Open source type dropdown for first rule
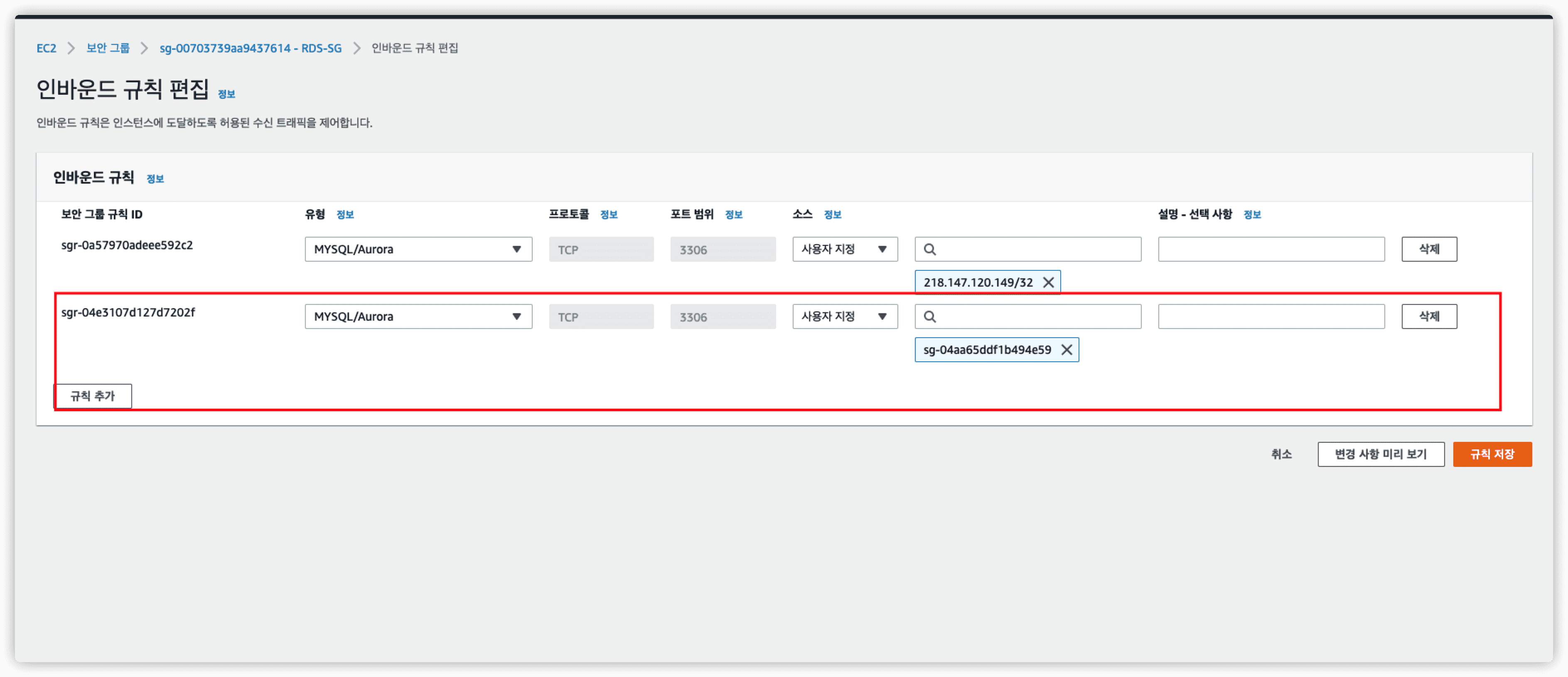Image resolution: width=1568 pixels, height=677 pixels. pyautogui.click(x=845, y=249)
